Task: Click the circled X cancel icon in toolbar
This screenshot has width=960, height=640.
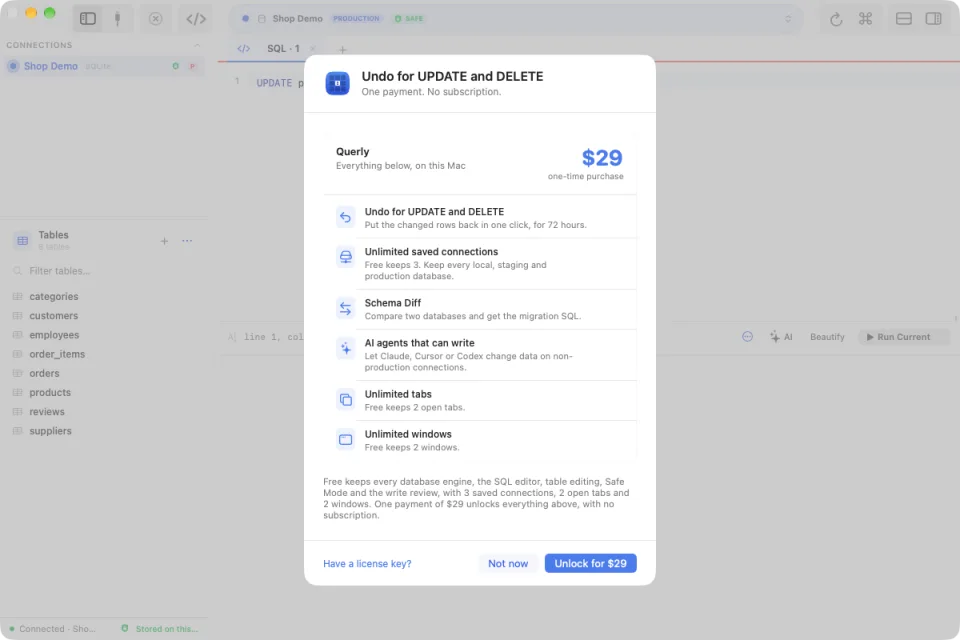Action: pyautogui.click(x=156, y=18)
